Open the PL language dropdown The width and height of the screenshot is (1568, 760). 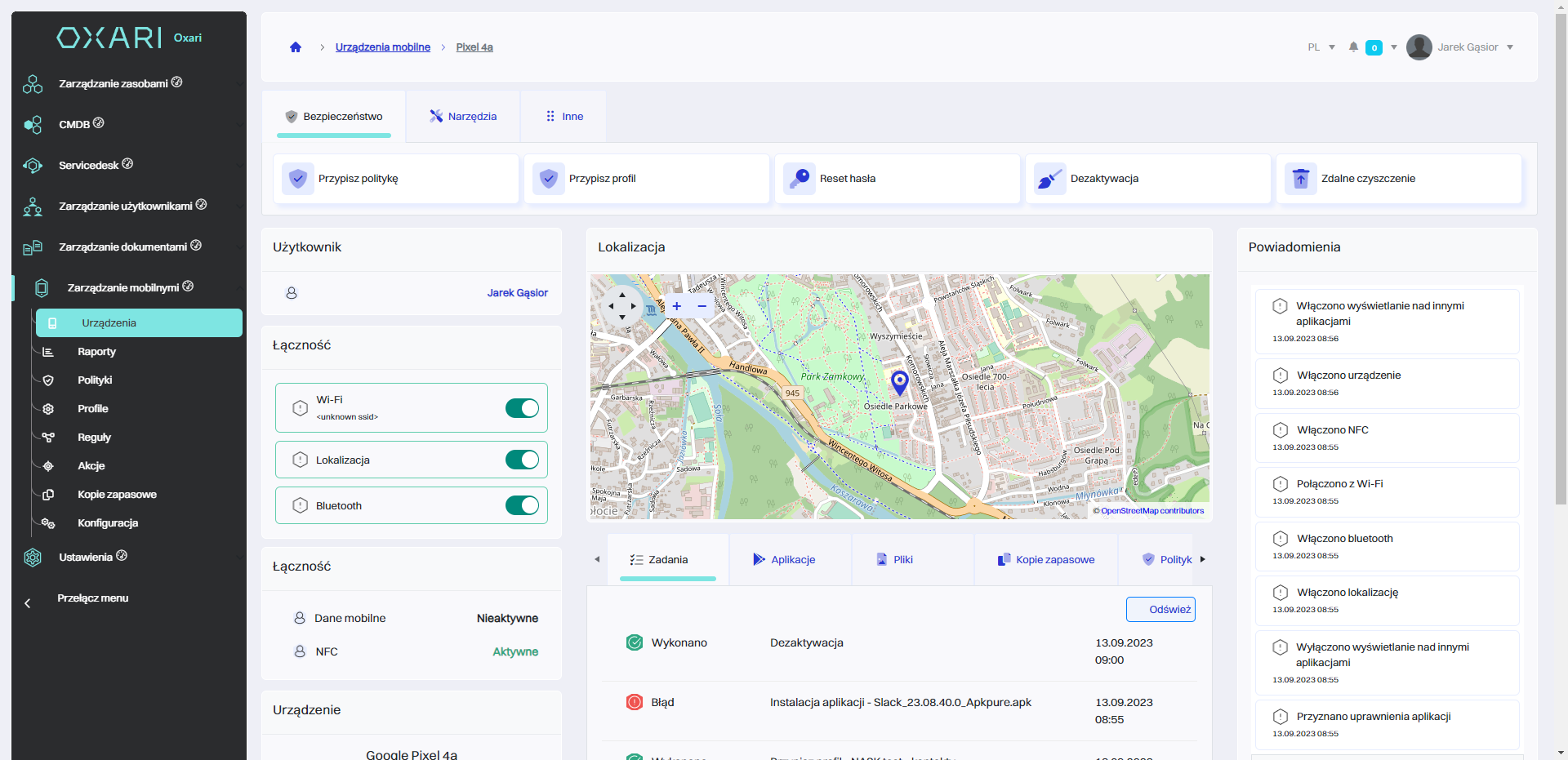(x=1321, y=47)
